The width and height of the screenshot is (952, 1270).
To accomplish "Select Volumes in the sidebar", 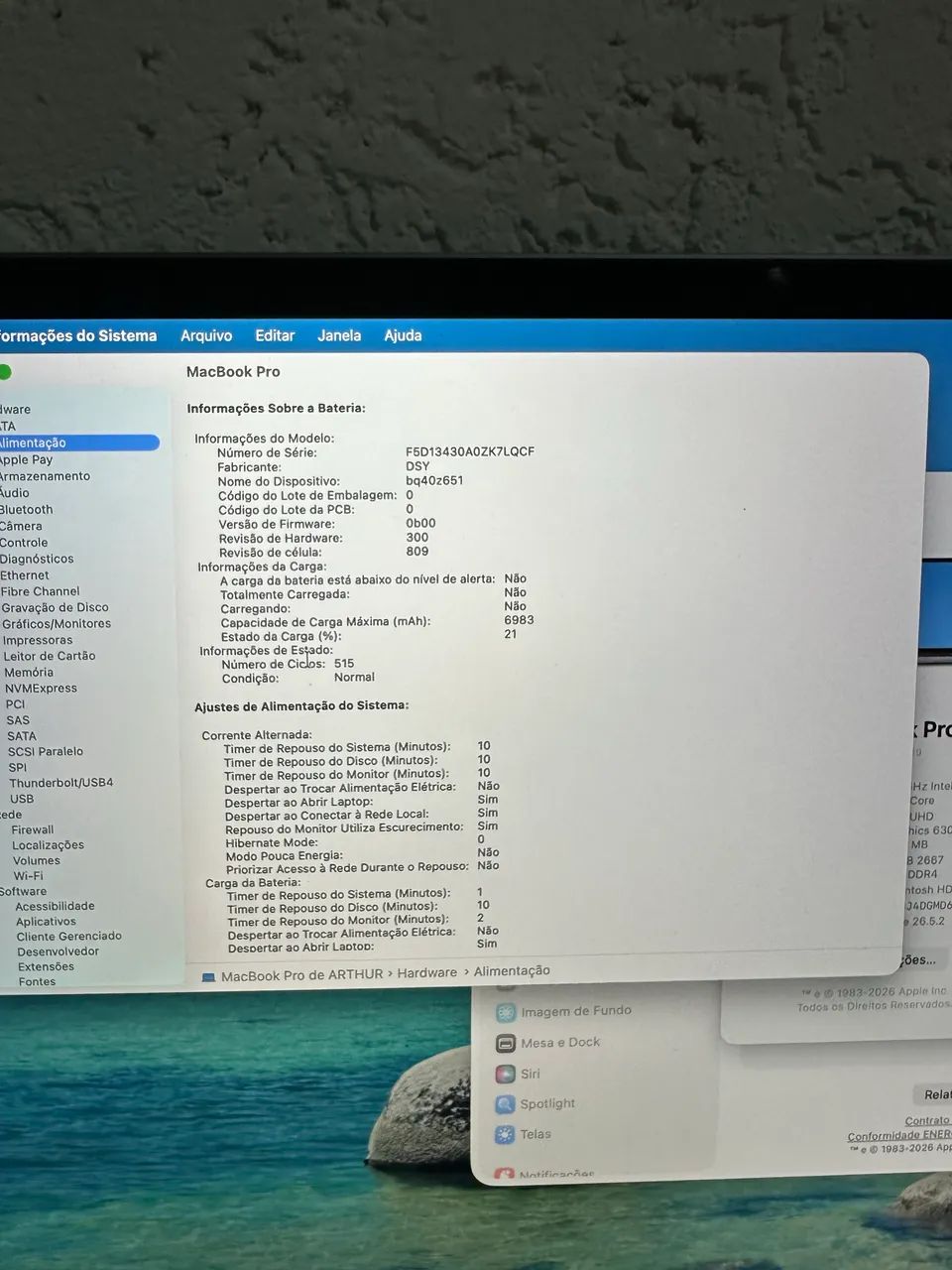I will coord(37,860).
